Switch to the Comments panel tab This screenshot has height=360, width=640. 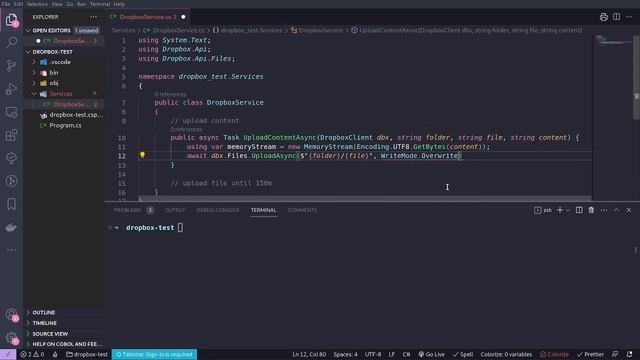(302, 210)
